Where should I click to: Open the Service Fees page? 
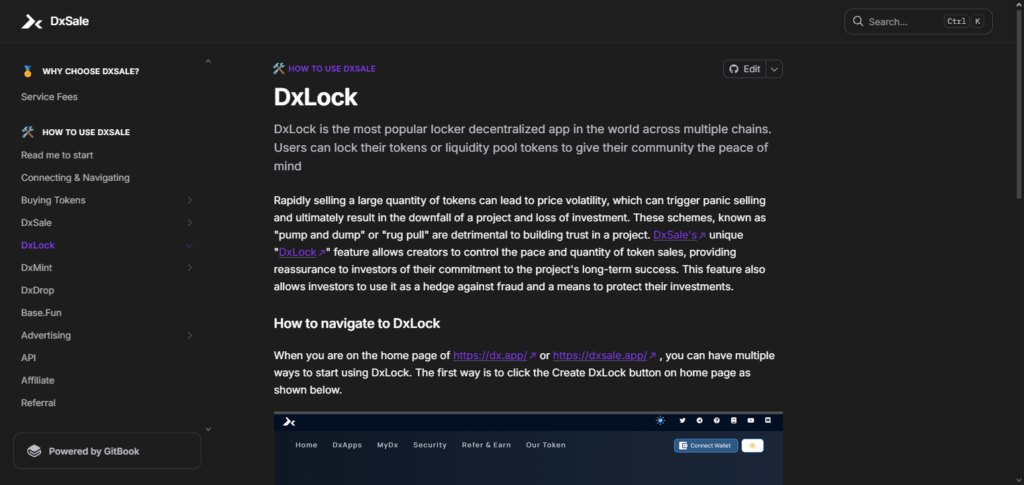pyautogui.click(x=49, y=97)
